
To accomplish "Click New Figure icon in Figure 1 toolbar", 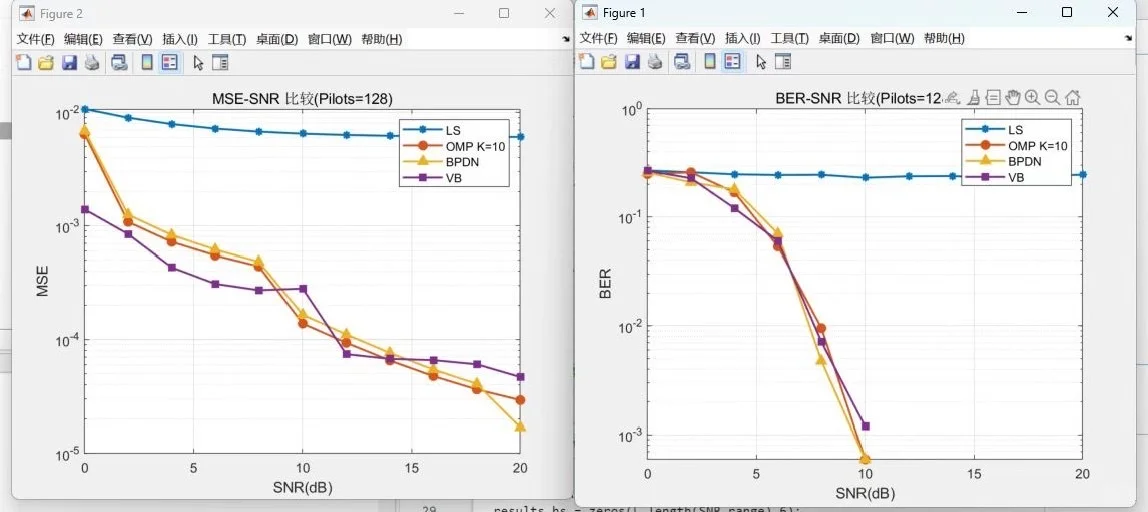I will pos(586,62).
